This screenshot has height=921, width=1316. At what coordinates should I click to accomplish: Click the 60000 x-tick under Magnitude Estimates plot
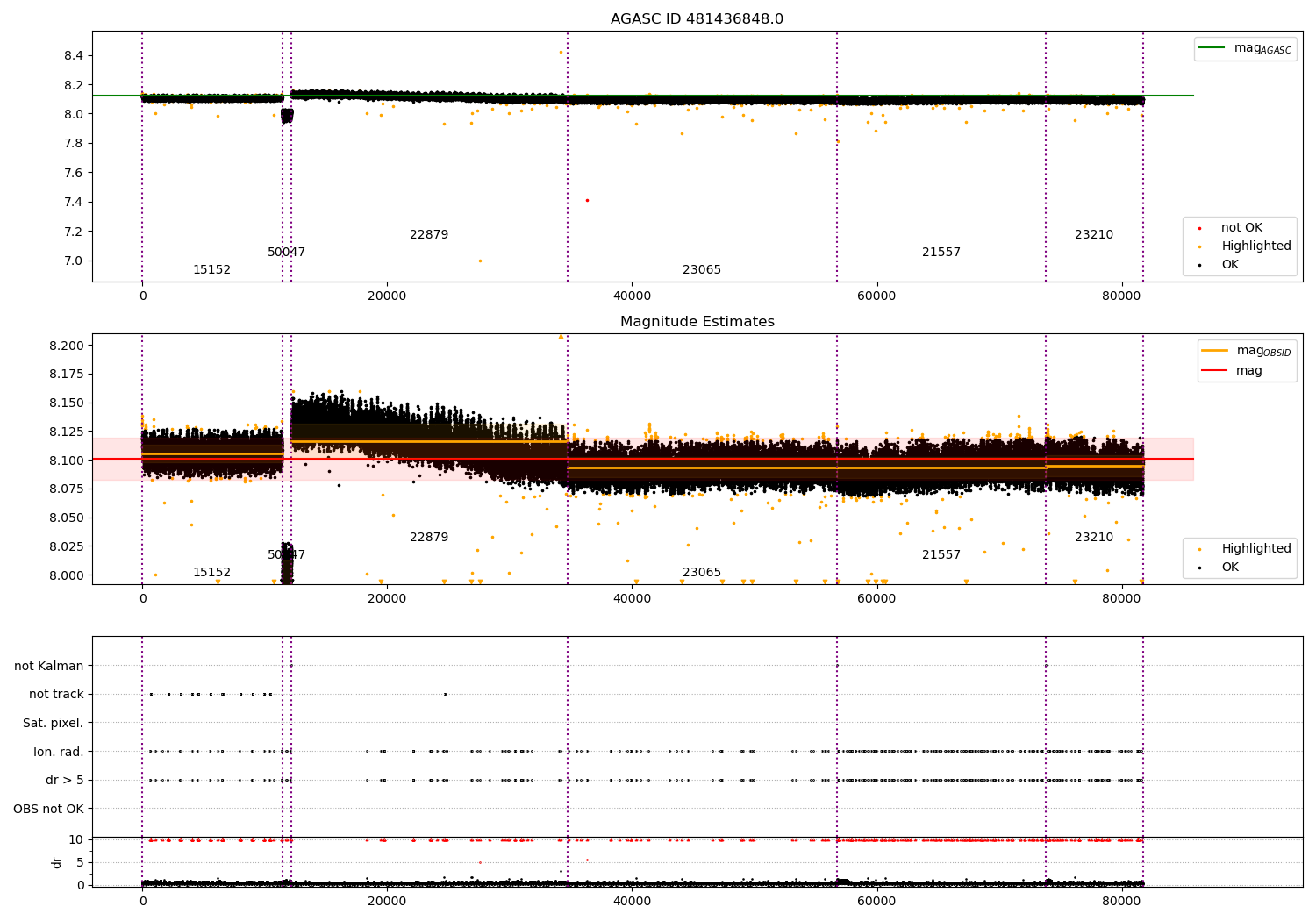pos(876,599)
